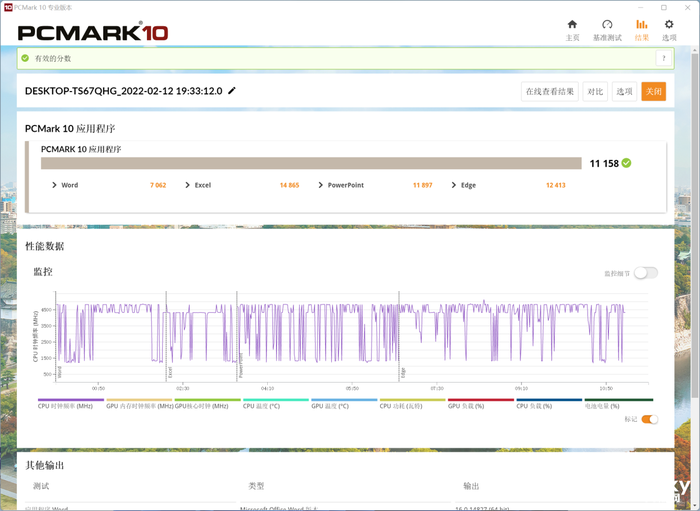Click the pencil icon to rename result
This screenshot has height=511, width=700.
[232, 91]
